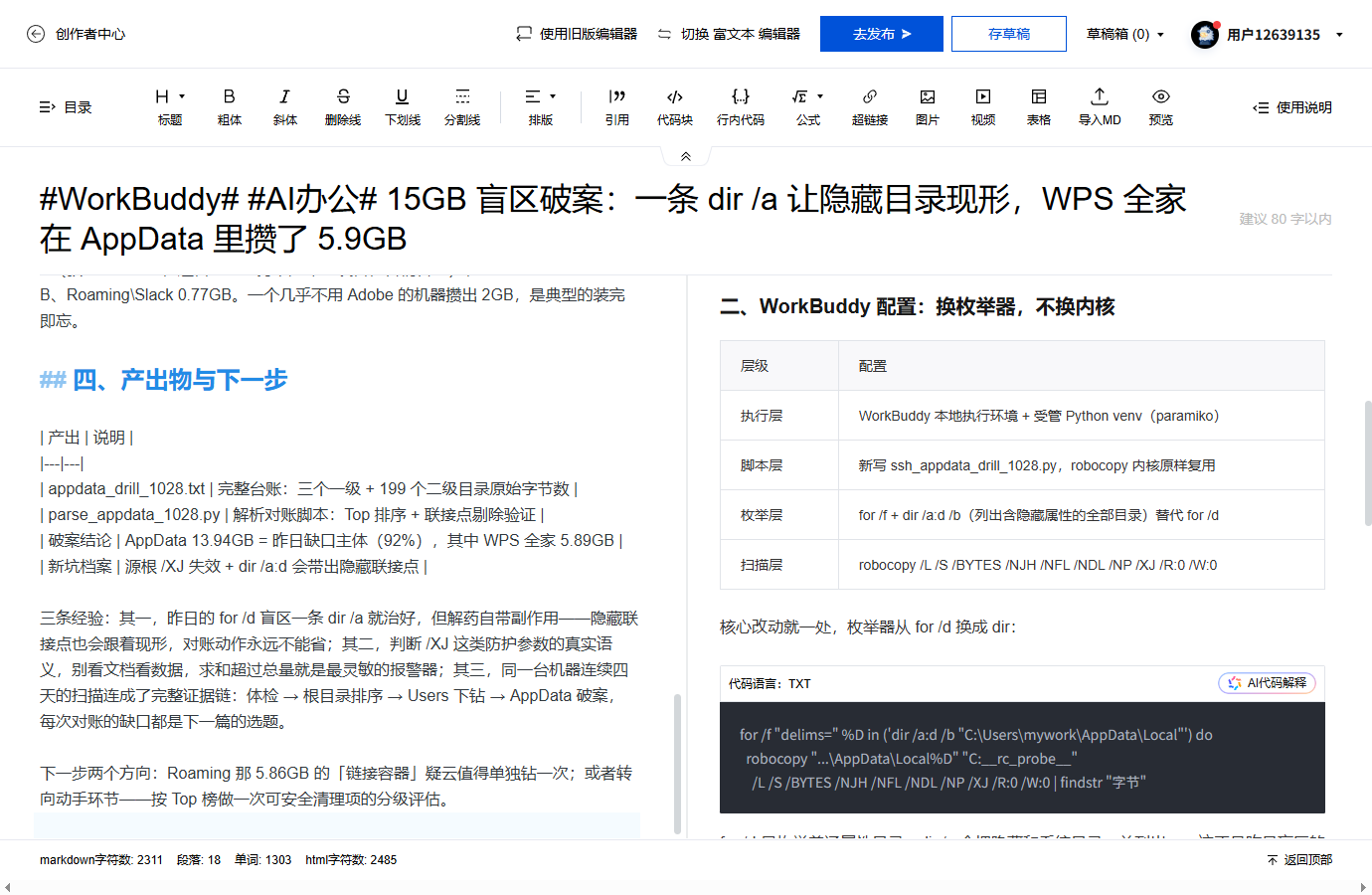Insert a 超链接 hyperlink
Viewport: 1372px width, 895px height.
tap(870, 106)
